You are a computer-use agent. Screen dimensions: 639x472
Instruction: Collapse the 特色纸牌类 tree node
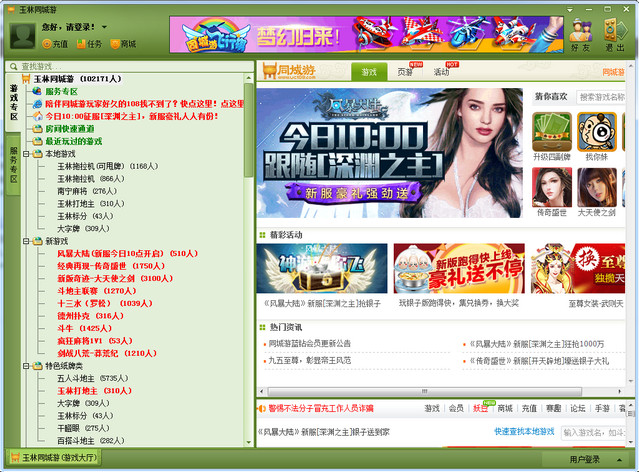tap(26, 366)
